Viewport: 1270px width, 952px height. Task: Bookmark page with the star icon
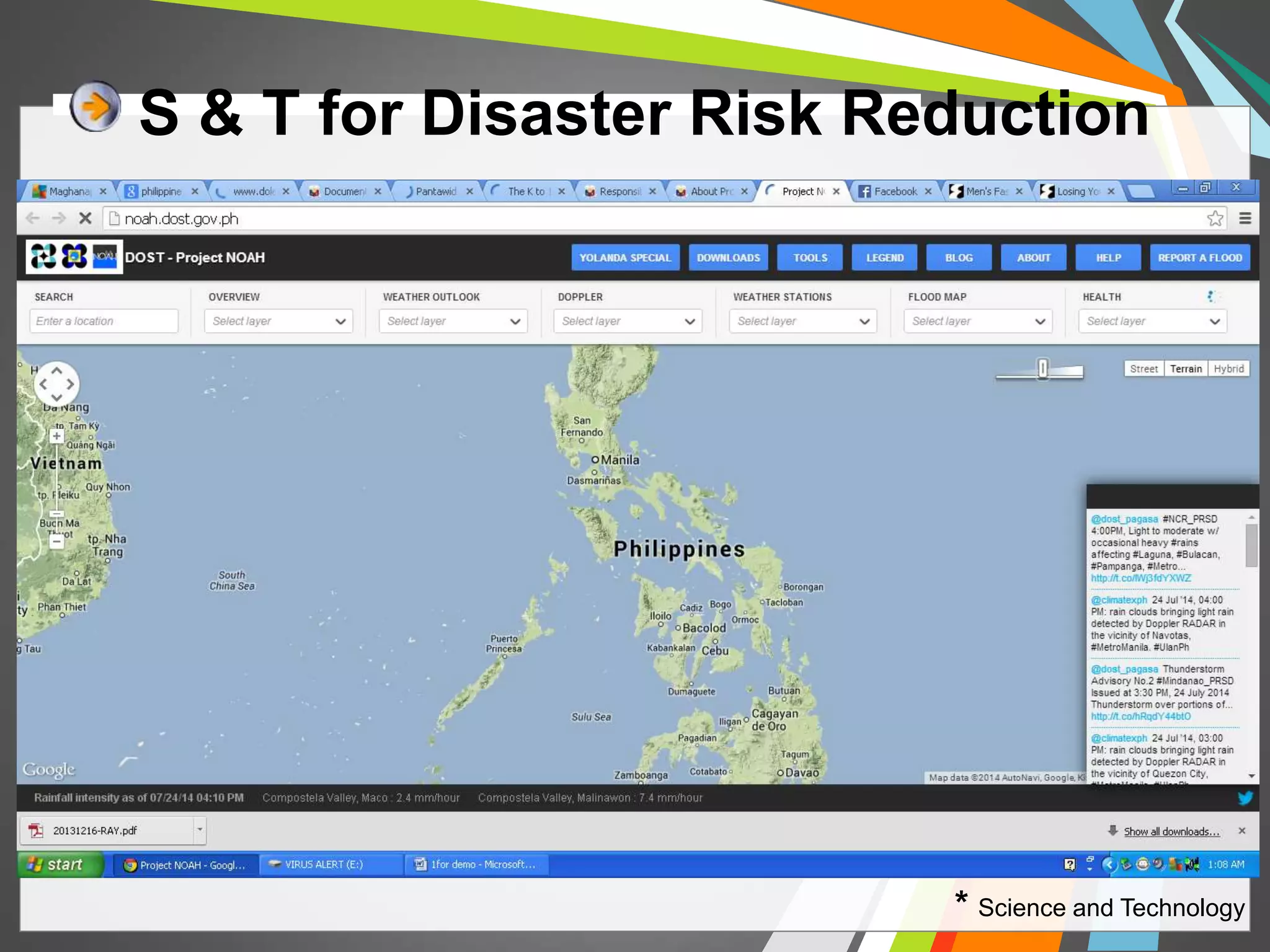click(x=1215, y=218)
